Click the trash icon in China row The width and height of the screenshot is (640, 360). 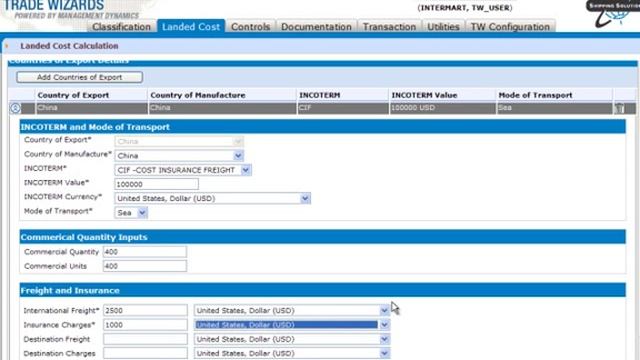pos(620,108)
